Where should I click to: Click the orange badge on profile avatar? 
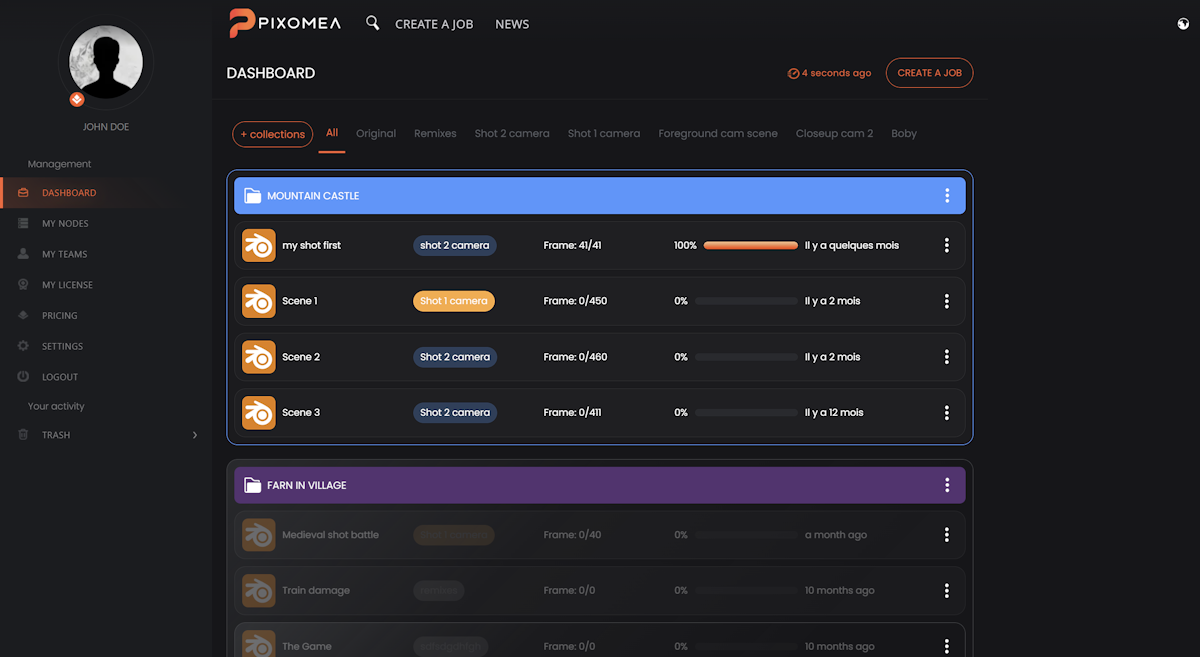tap(76, 99)
